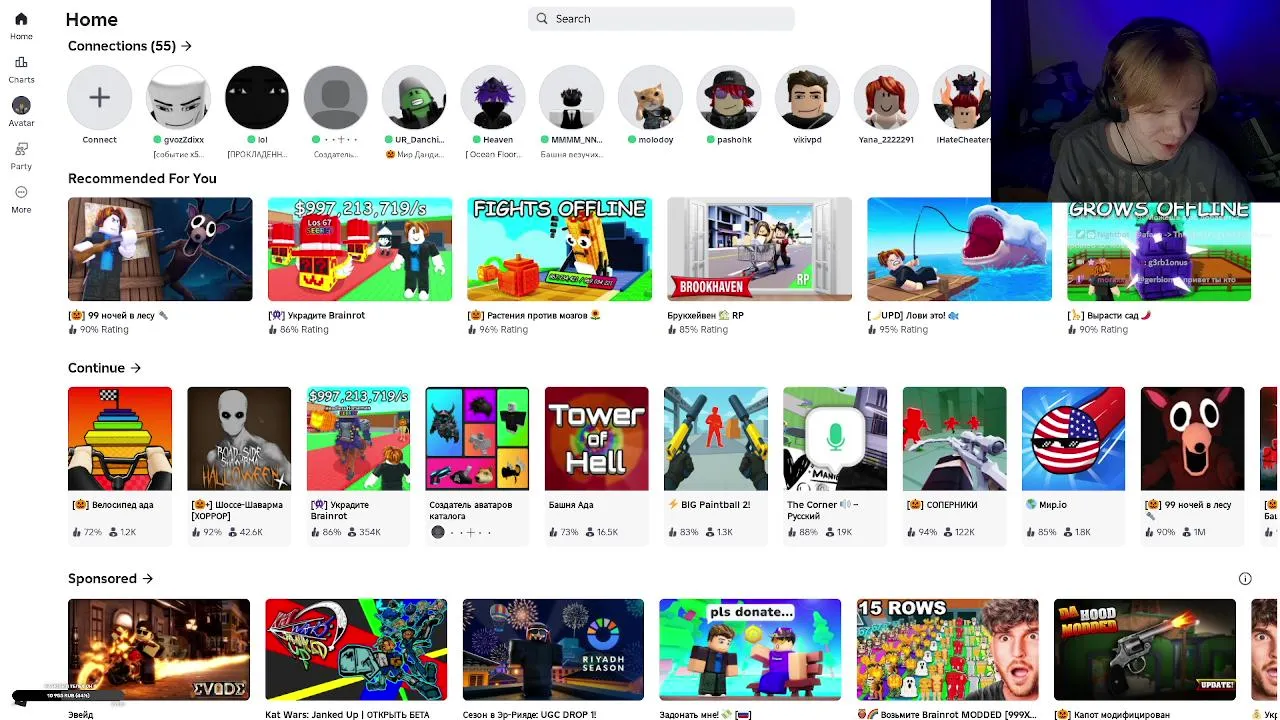Click the Connect plus button
Screen dimensions: 1280x720
pos(99,97)
